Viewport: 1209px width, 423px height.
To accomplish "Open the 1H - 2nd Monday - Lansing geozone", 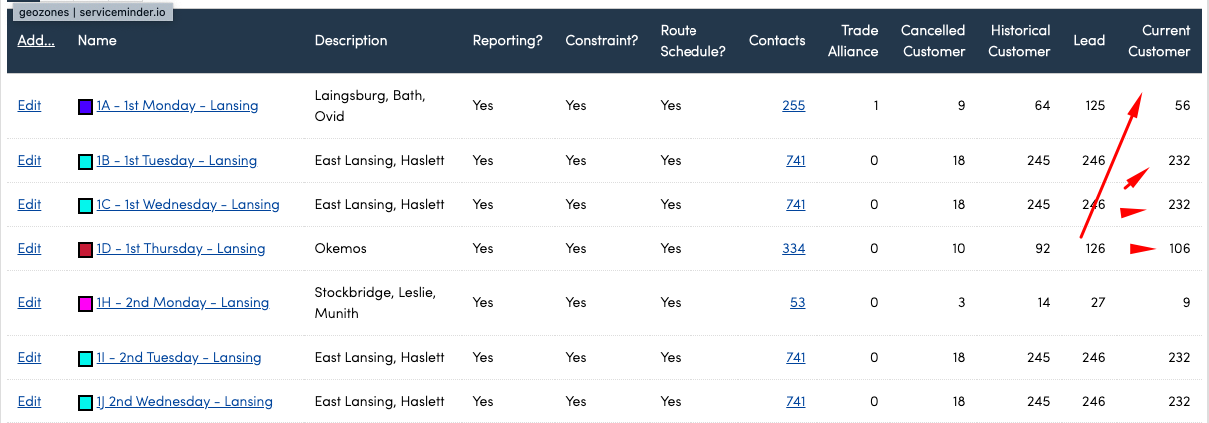I will click(182, 303).
